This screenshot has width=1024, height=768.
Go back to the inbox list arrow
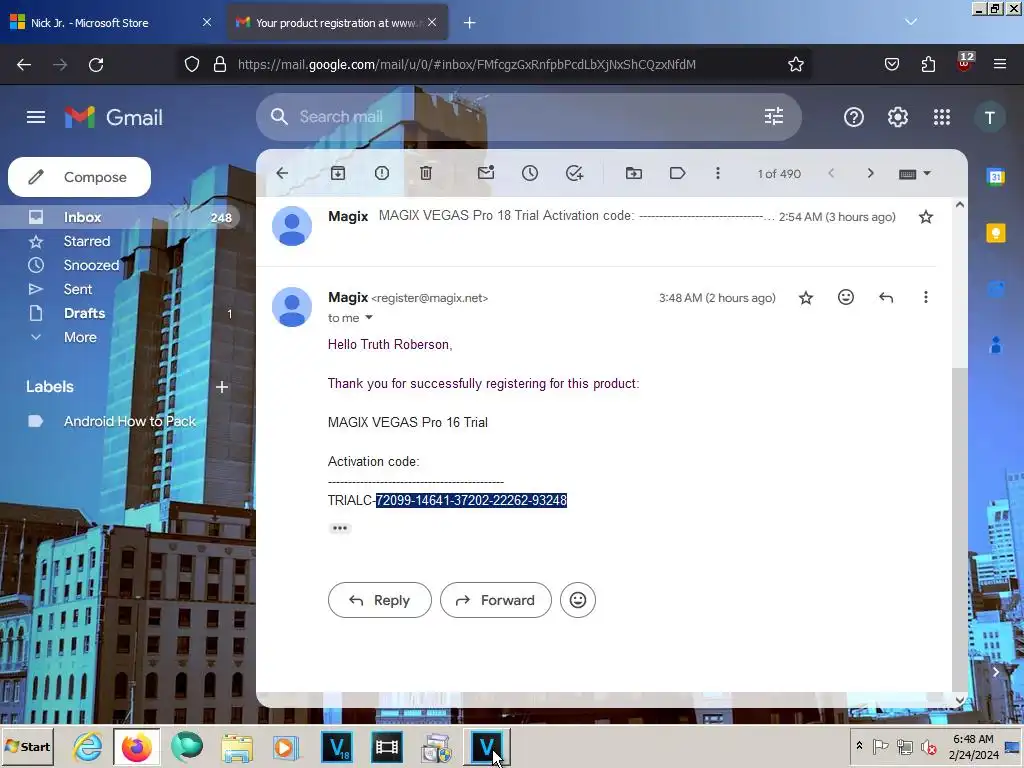point(282,173)
